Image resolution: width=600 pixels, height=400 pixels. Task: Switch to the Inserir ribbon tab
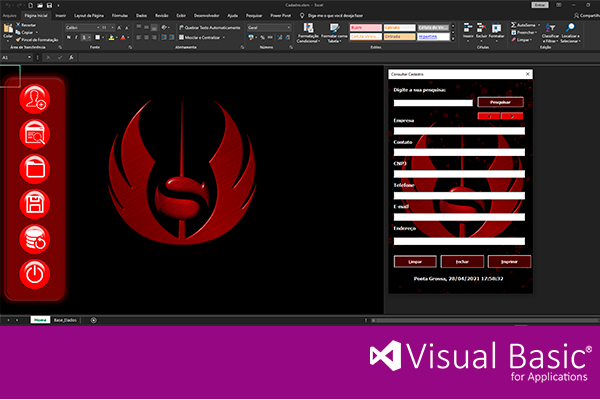point(60,16)
